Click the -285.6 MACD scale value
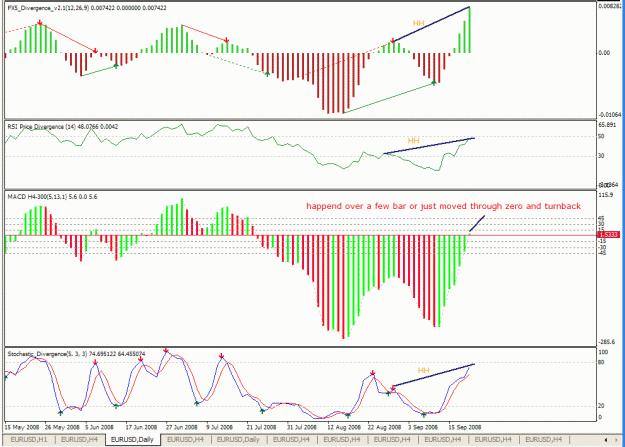The width and height of the screenshot is (625, 447). pyautogui.click(x=607, y=342)
